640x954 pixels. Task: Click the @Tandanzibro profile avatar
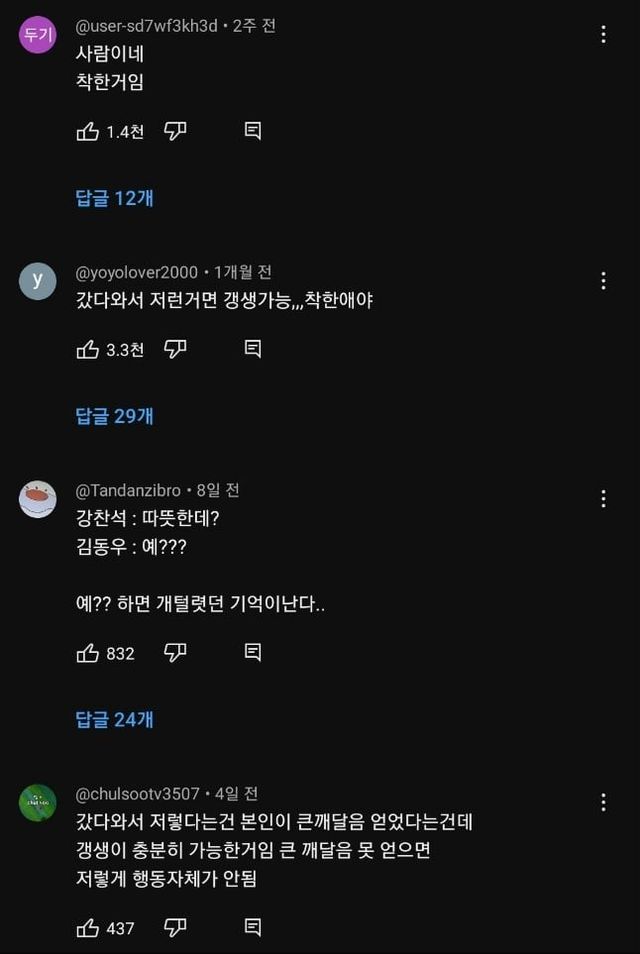[x=38, y=499]
